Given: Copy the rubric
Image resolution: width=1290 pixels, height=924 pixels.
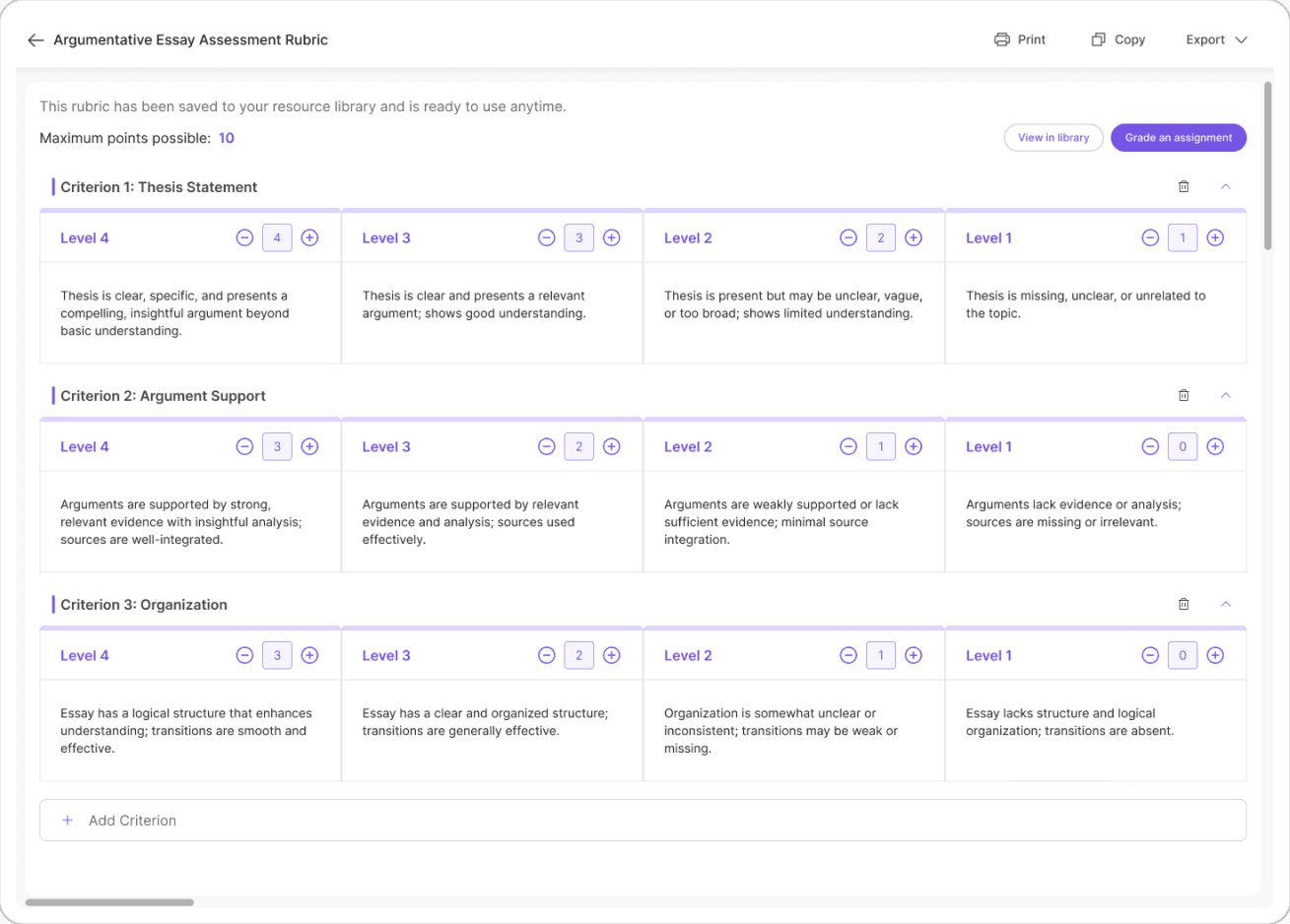Looking at the screenshot, I should click(1118, 39).
